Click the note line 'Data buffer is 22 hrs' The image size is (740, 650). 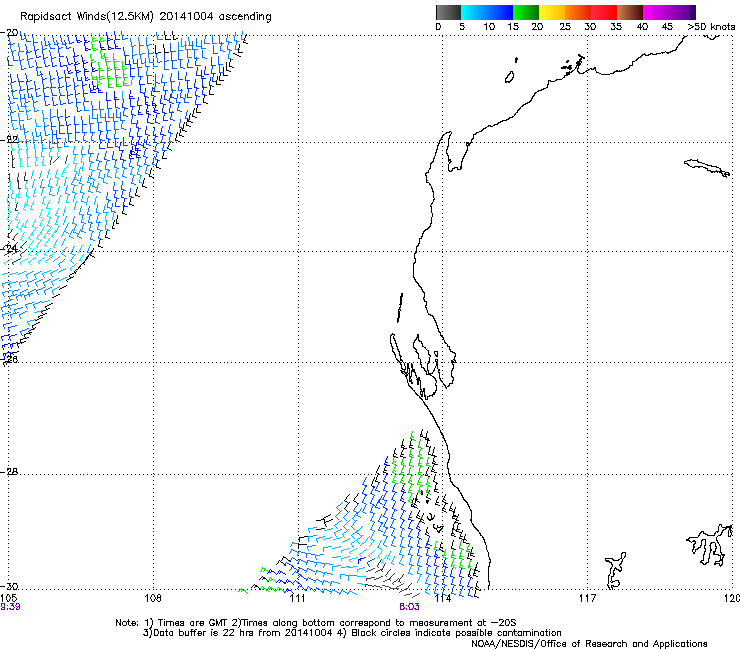(x=352, y=633)
